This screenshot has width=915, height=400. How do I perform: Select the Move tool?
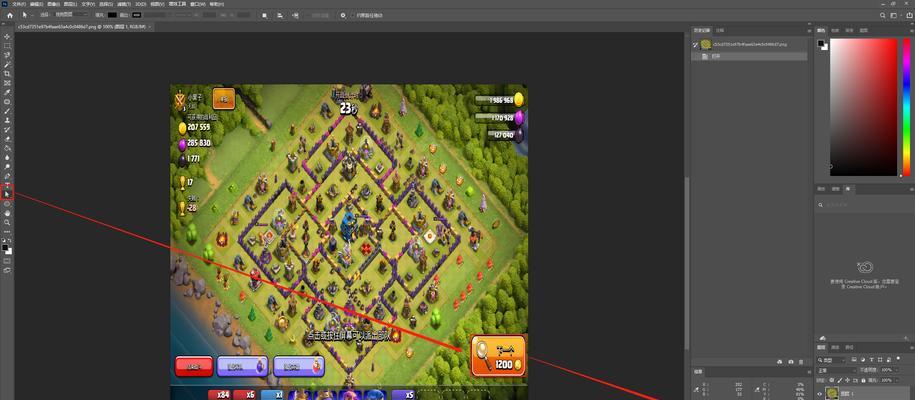point(8,36)
